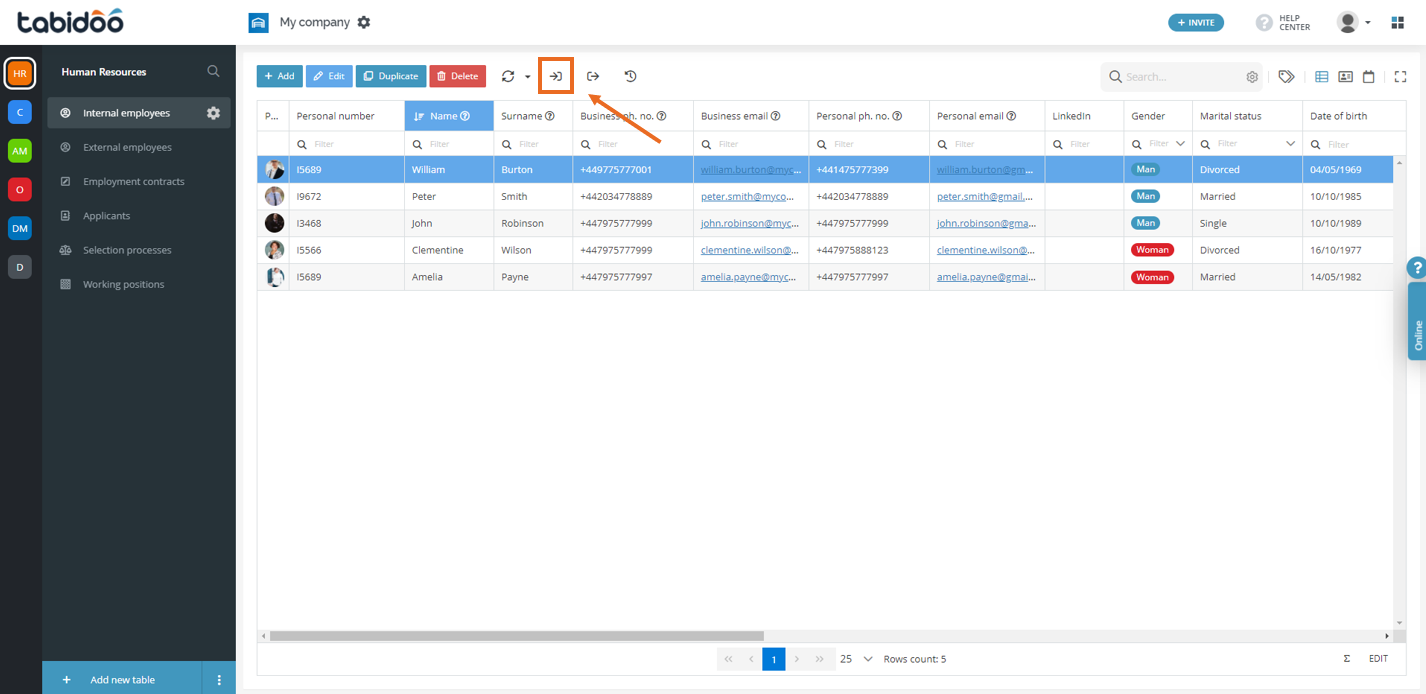Select the export records icon

(x=592, y=76)
